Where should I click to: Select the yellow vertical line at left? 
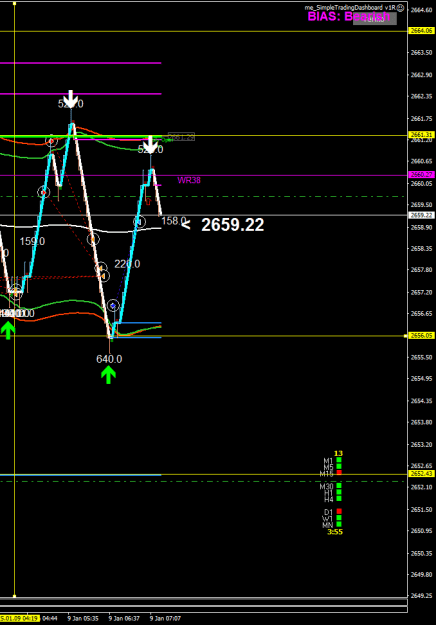(14, 299)
